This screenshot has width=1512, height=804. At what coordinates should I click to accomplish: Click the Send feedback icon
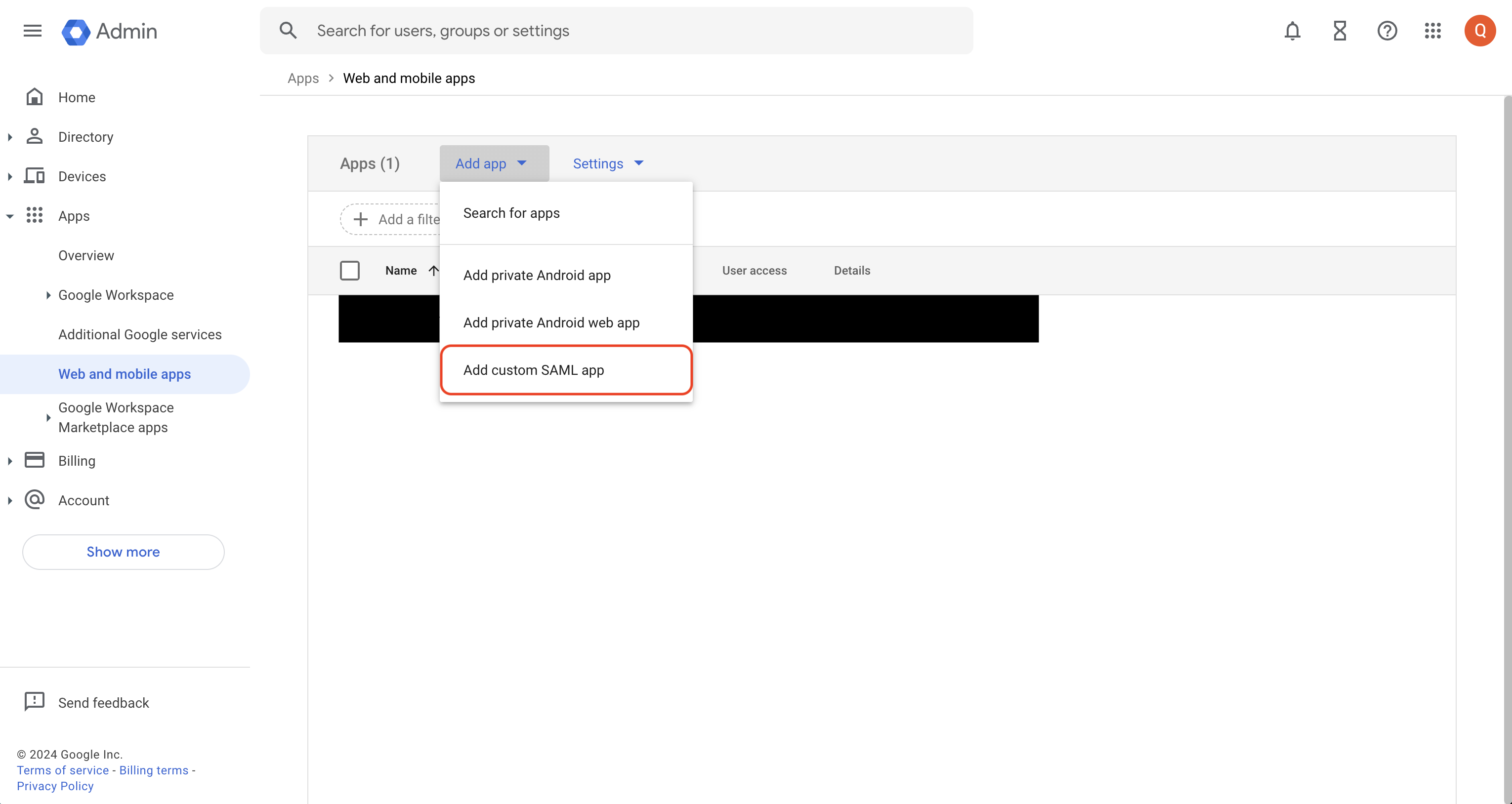click(35, 701)
